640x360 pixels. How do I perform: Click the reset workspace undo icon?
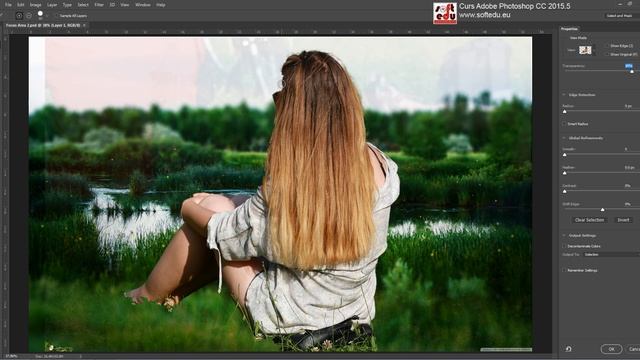pyautogui.click(x=568, y=349)
